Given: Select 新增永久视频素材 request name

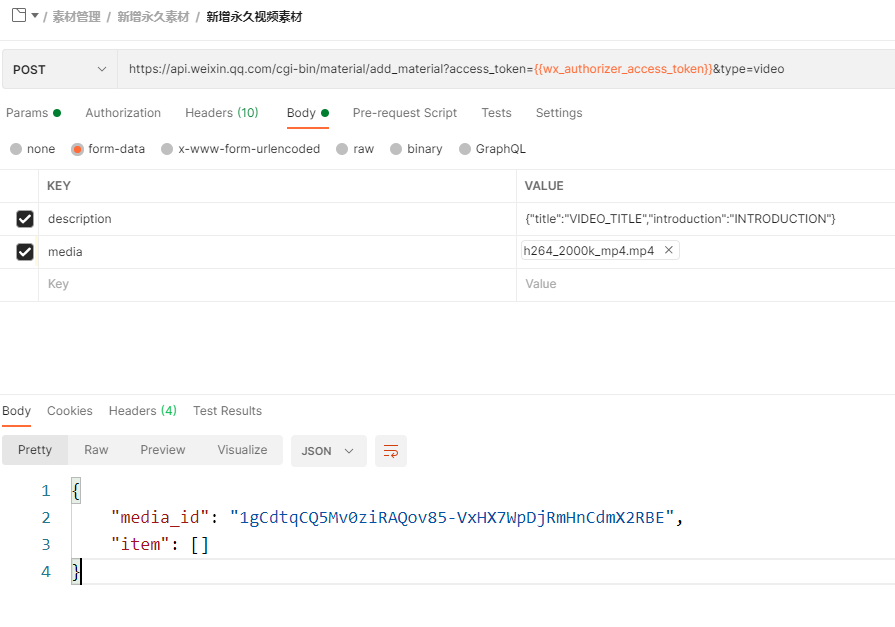Looking at the screenshot, I should coord(254,17).
